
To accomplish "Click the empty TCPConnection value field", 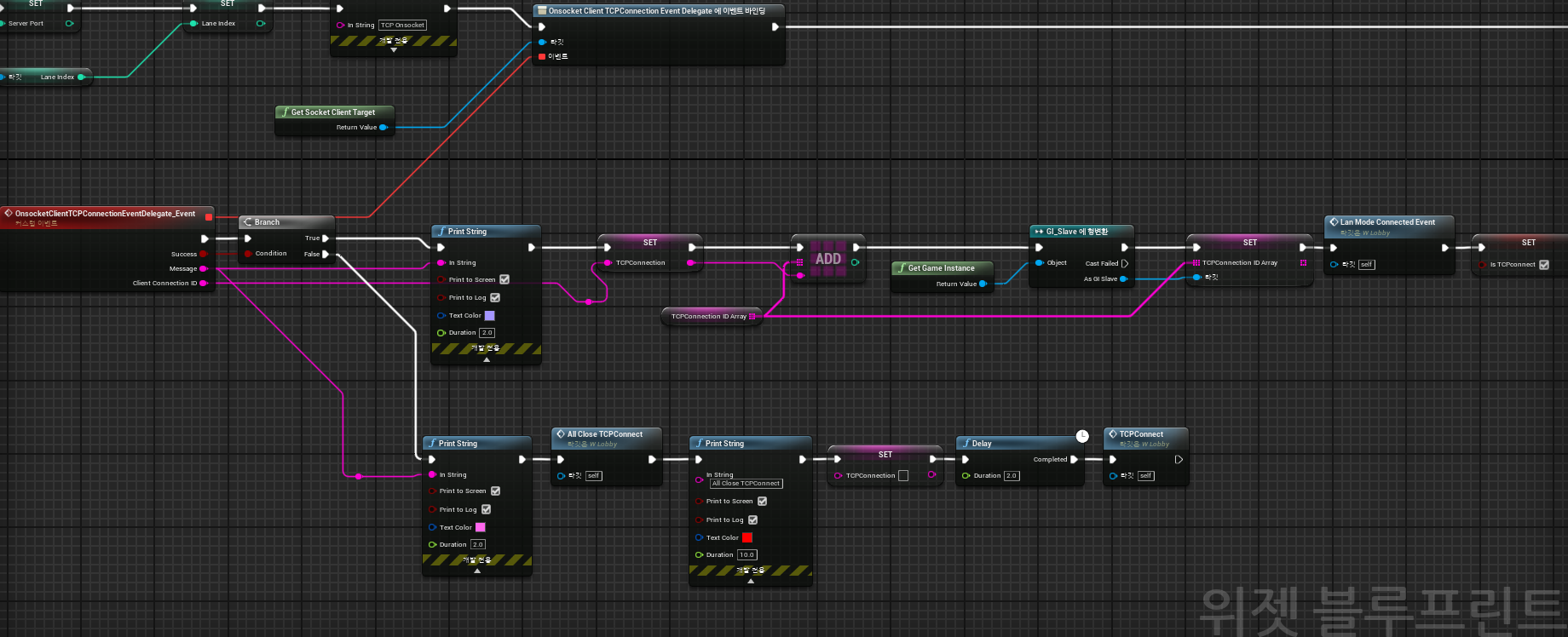I will (903, 475).
